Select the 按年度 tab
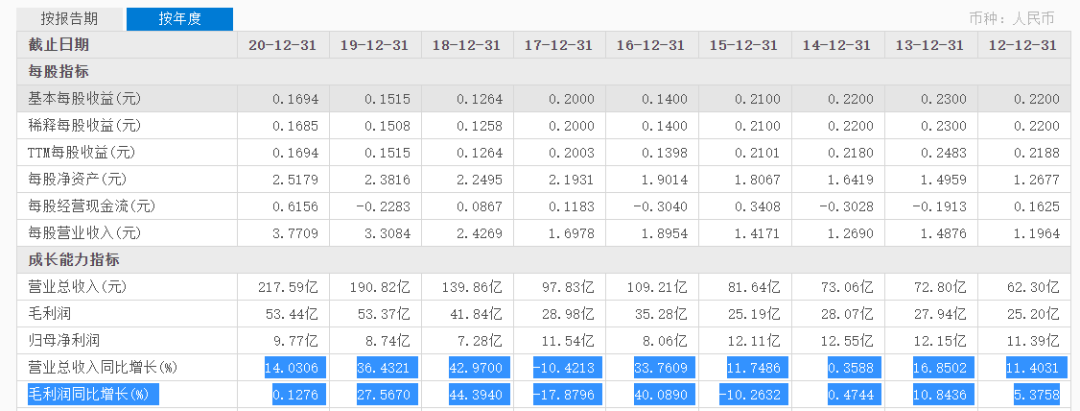Image resolution: width=1080 pixels, height=411 pixels. coord(180,19)
